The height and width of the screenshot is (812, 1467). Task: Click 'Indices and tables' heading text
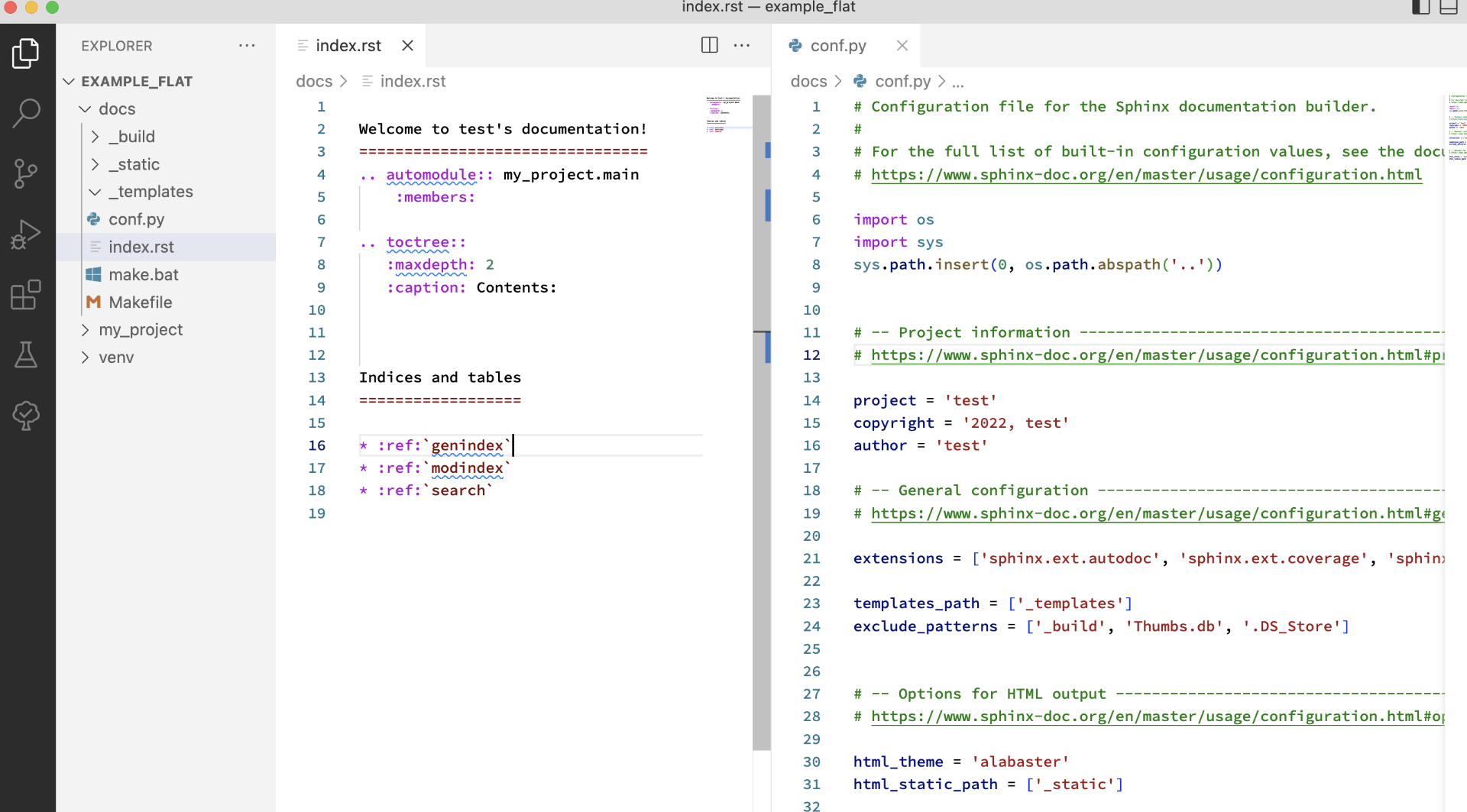[439, 377]
